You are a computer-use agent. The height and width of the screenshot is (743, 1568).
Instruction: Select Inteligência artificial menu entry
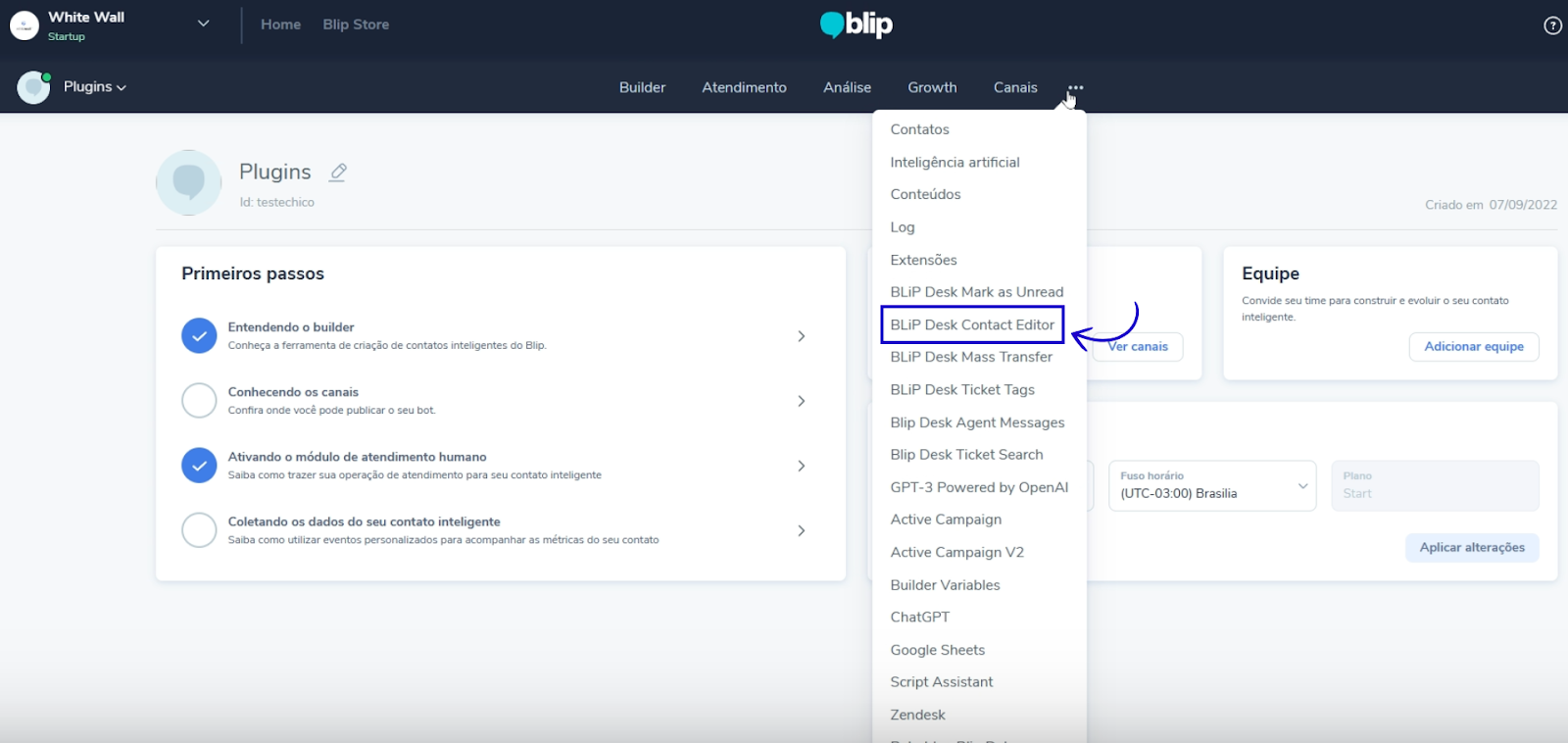pyautogui.click(x=955, y=162)
